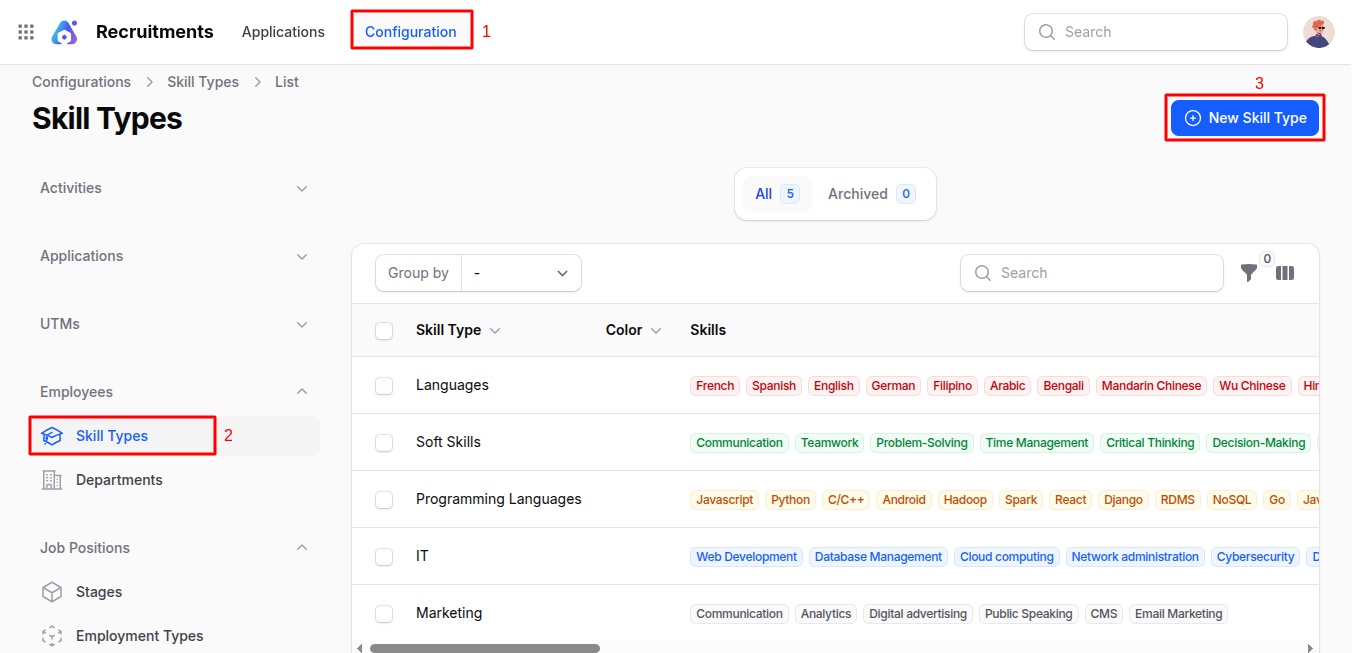The height and width of the screenshot is (653, 1352).
Task: Click the Recruitments app logo icon
Action: click(x=65, y=32)
